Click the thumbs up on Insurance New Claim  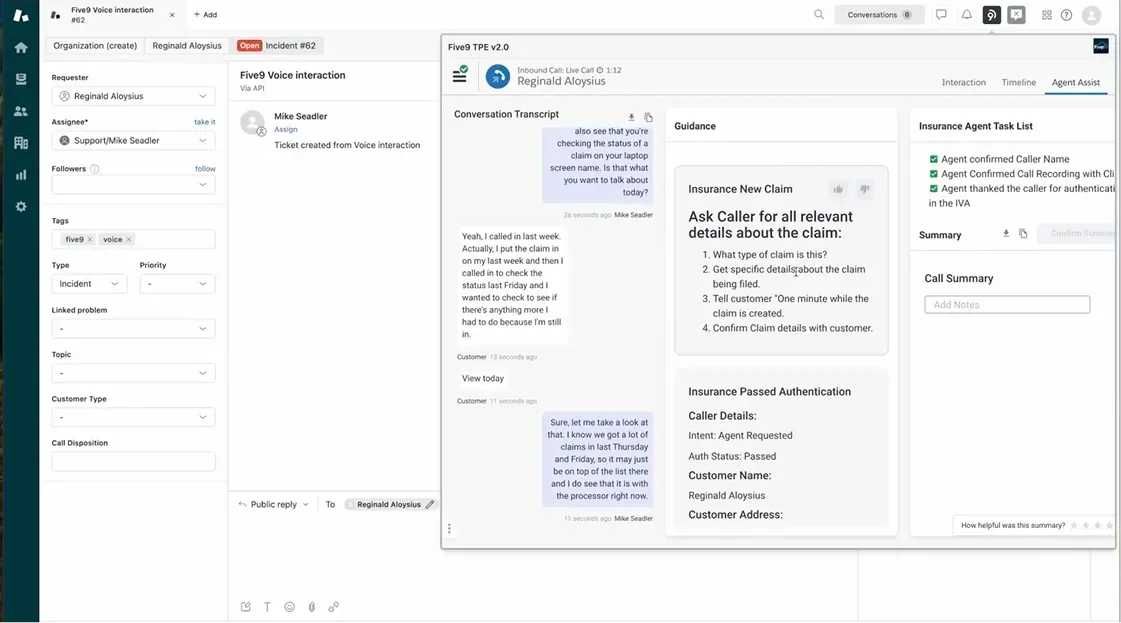click(838, 189)
